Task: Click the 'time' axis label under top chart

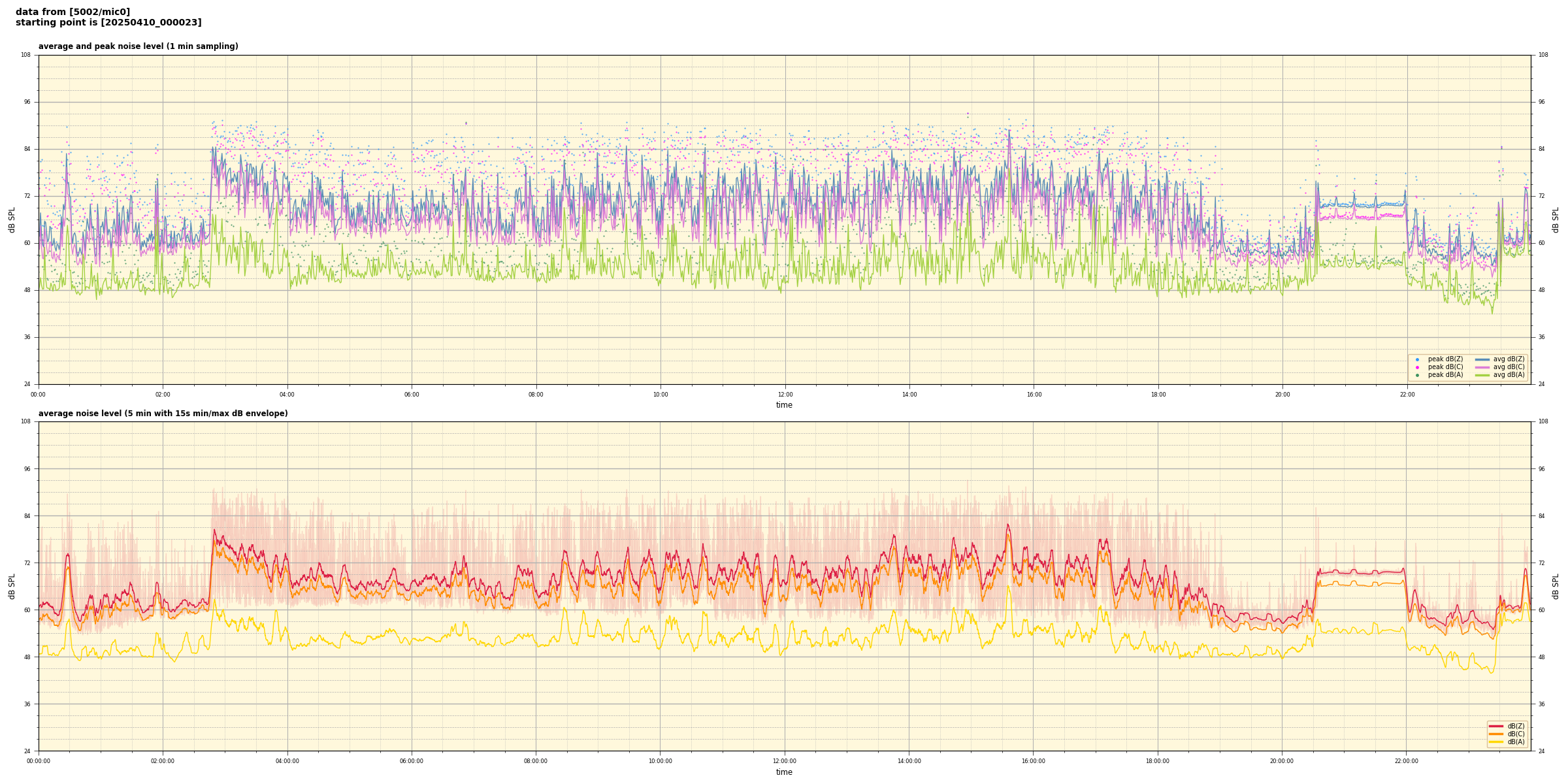Action: (784, 405)
